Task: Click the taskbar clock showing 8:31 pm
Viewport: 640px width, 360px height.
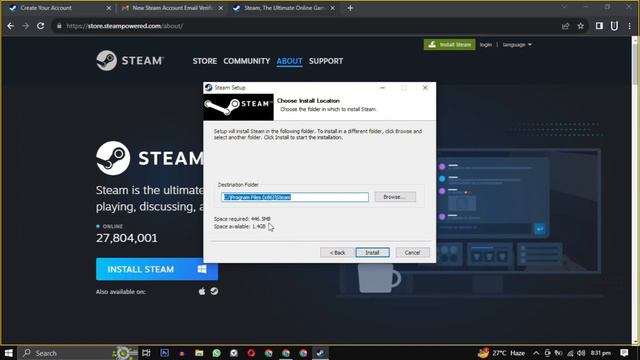Action: click(x=600, y=353)
